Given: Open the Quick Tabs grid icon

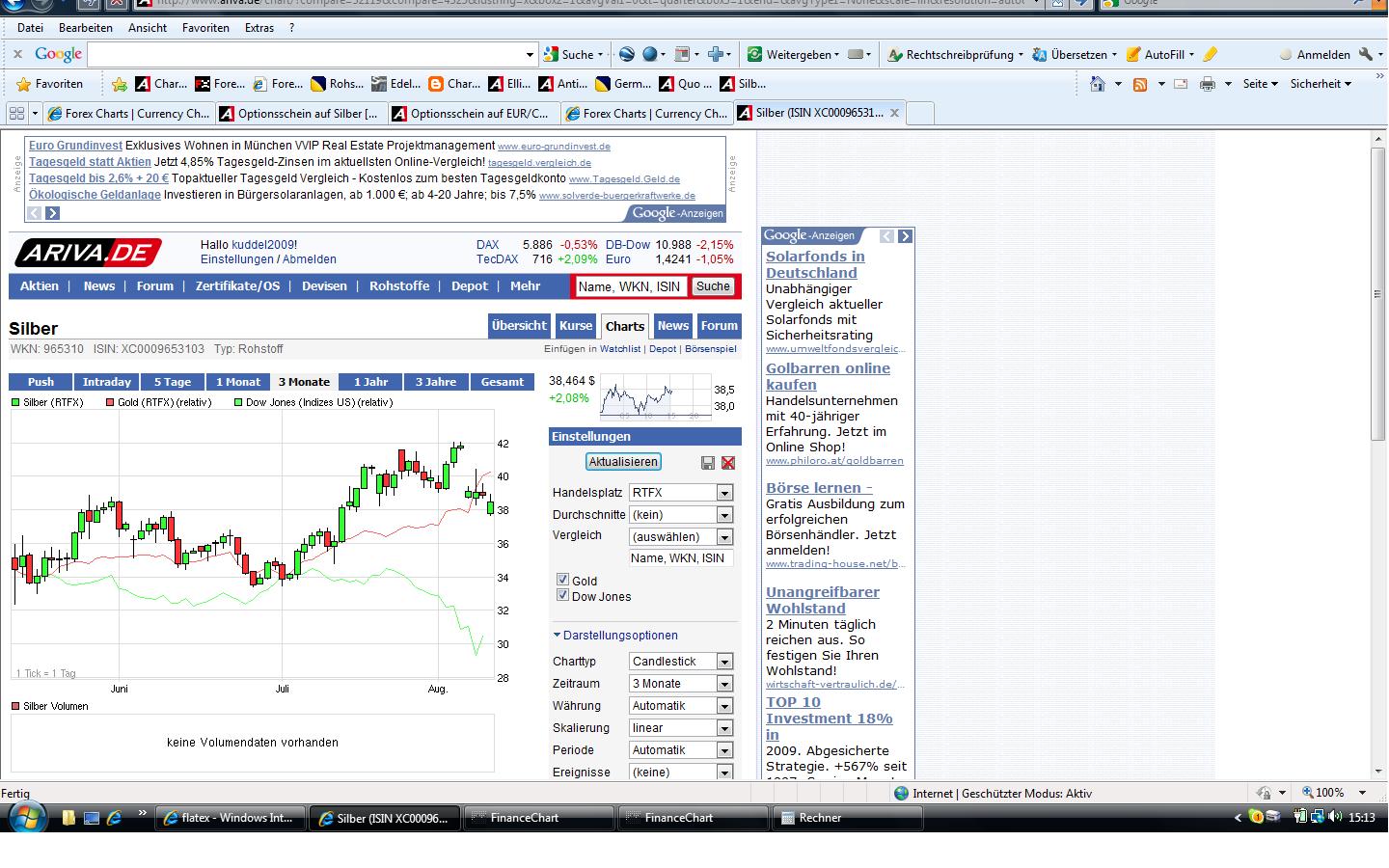Looking at the screenshot, I should coord(16,113).
